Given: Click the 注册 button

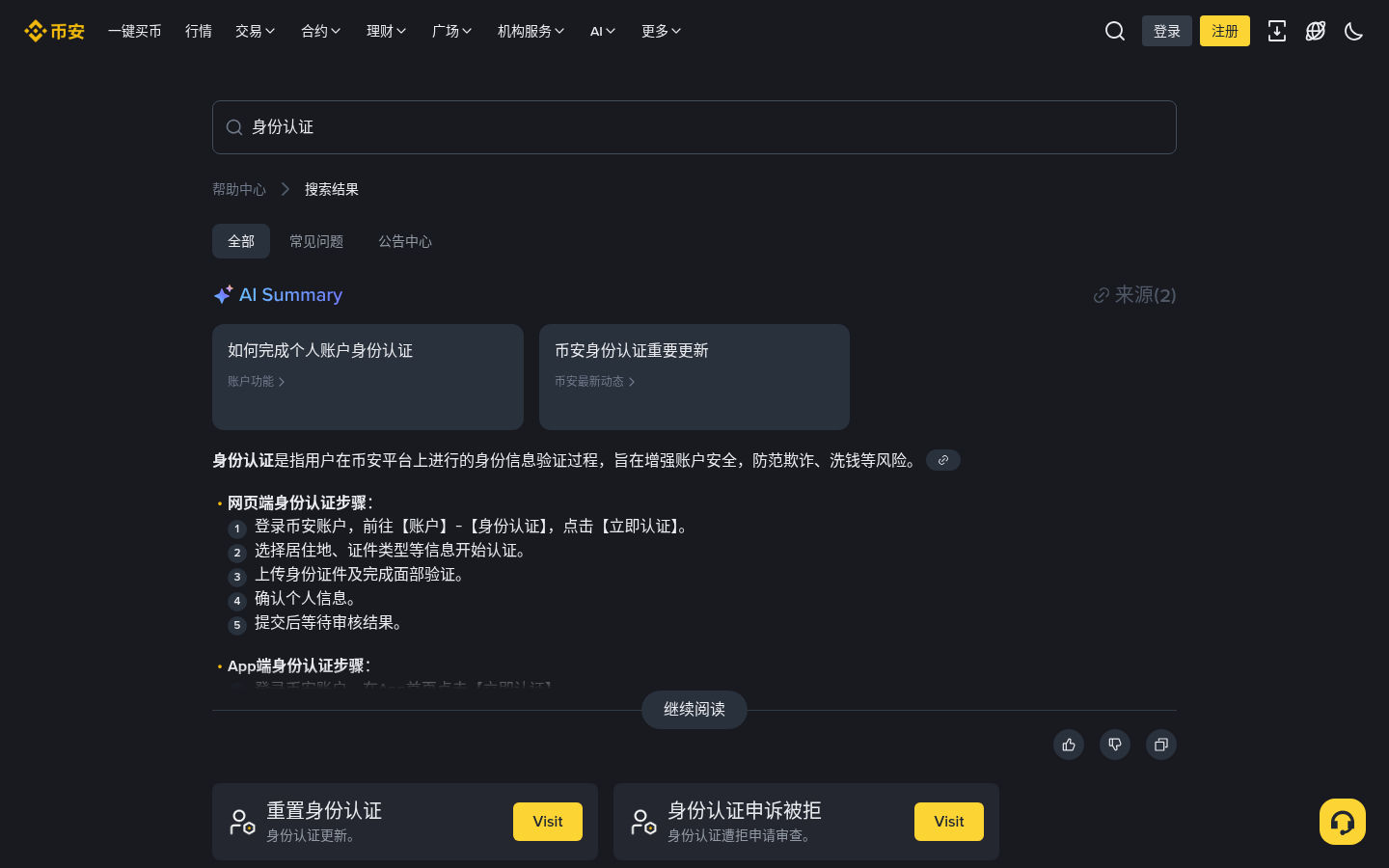Looking at the screenshot, I should (1225, 31).
